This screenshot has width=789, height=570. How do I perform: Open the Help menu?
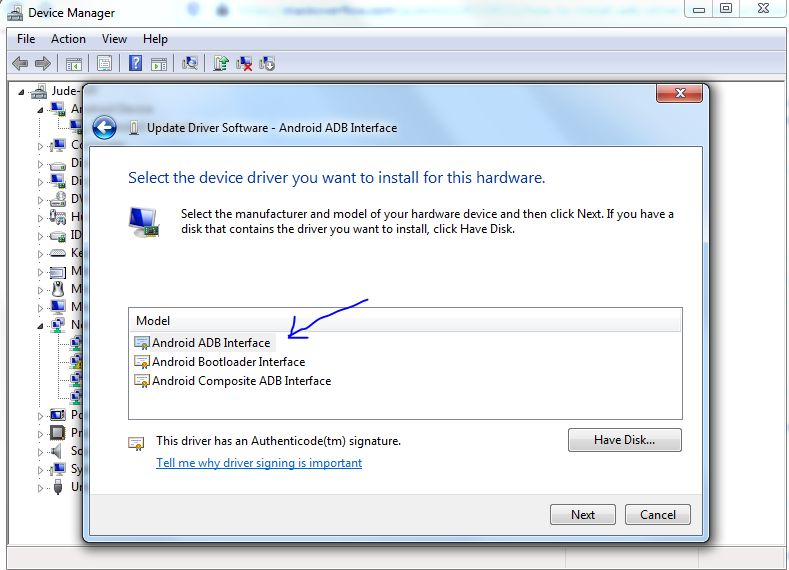[155, 39]
